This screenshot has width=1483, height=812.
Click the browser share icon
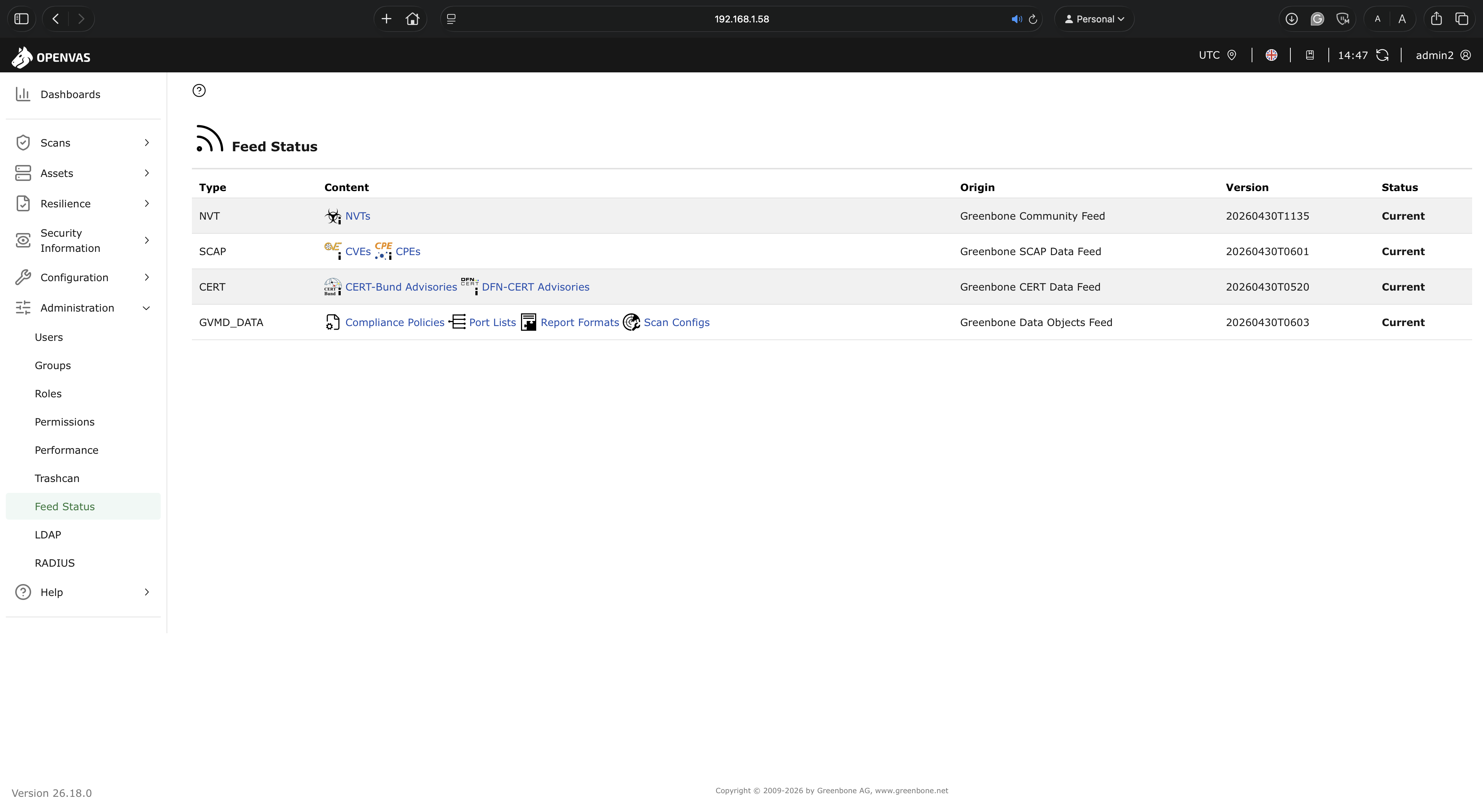(x=1436, y=19)
